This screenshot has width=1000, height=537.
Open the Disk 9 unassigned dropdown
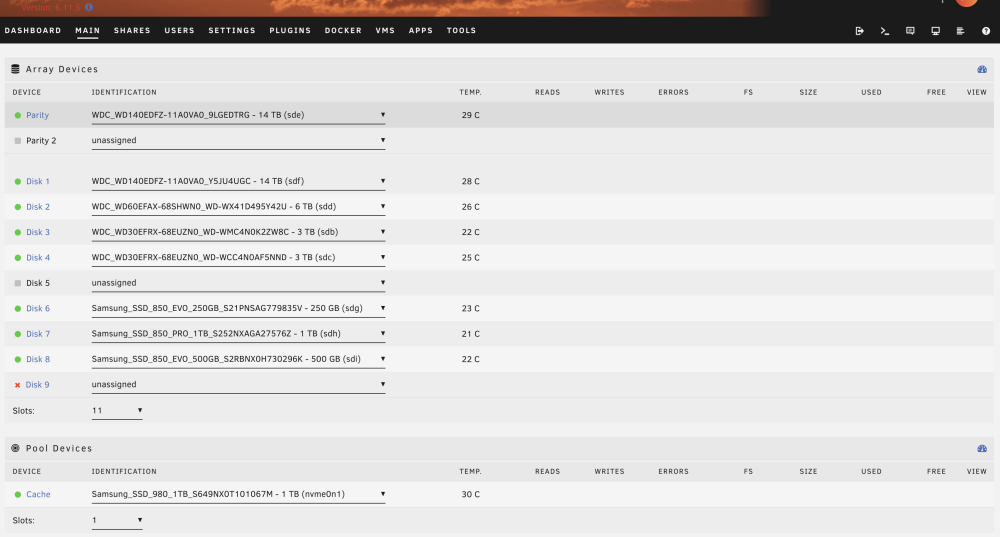238,385
